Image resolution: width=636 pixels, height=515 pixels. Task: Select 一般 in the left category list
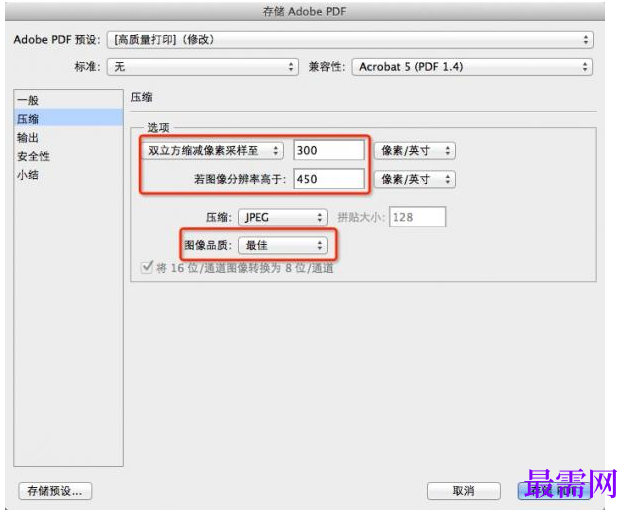pos(68,100)
